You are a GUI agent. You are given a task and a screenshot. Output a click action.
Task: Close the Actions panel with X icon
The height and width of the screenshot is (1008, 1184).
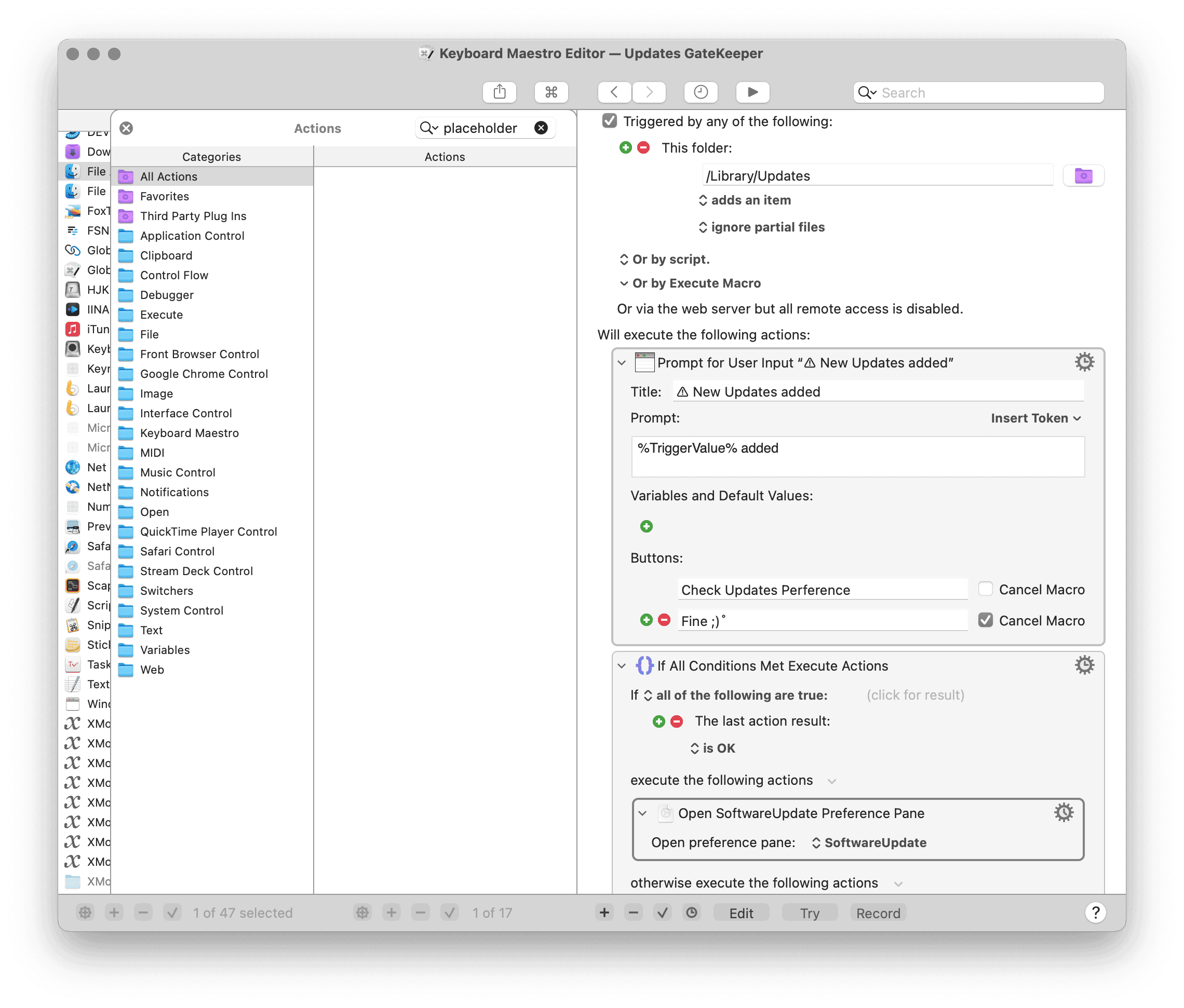pos(126,128)
